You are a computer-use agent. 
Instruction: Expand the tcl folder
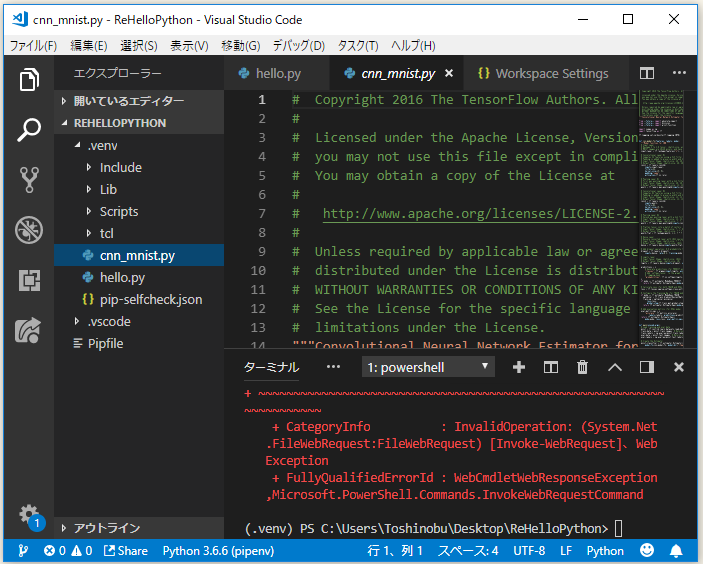click(x=139, y=233)
